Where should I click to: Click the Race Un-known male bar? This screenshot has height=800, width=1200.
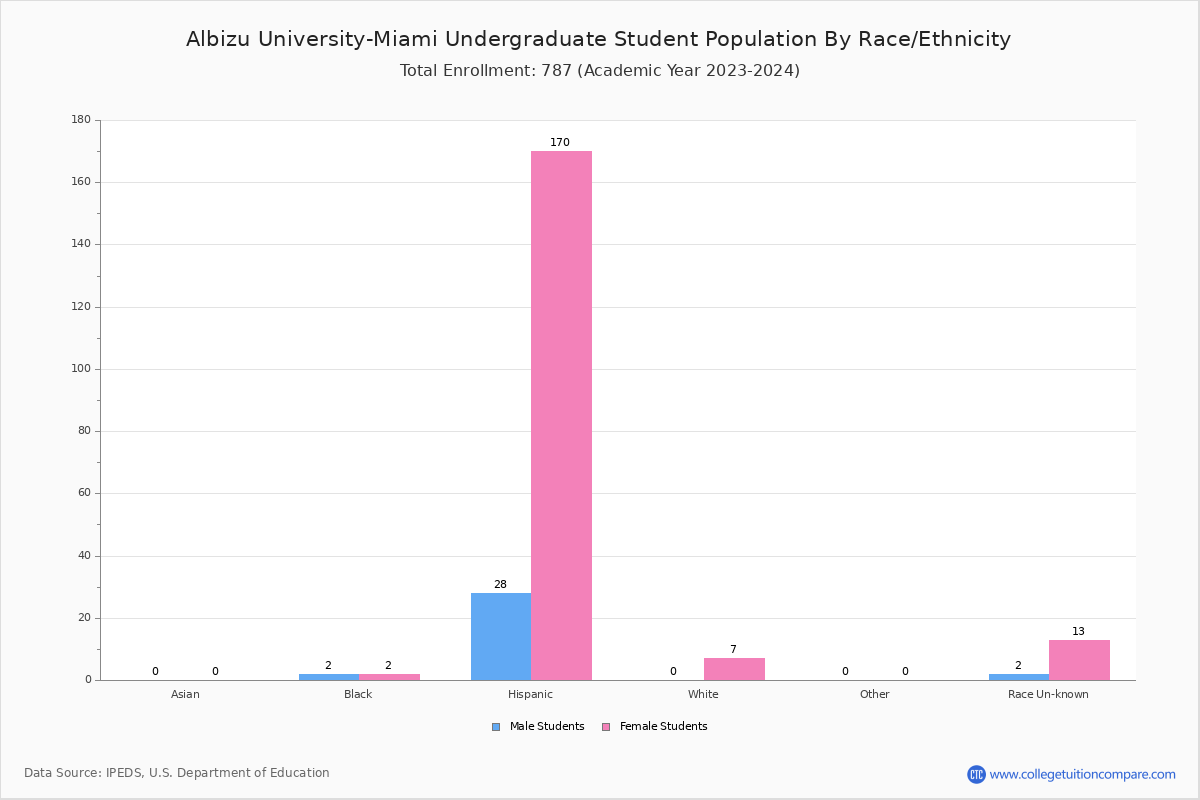1019,677
